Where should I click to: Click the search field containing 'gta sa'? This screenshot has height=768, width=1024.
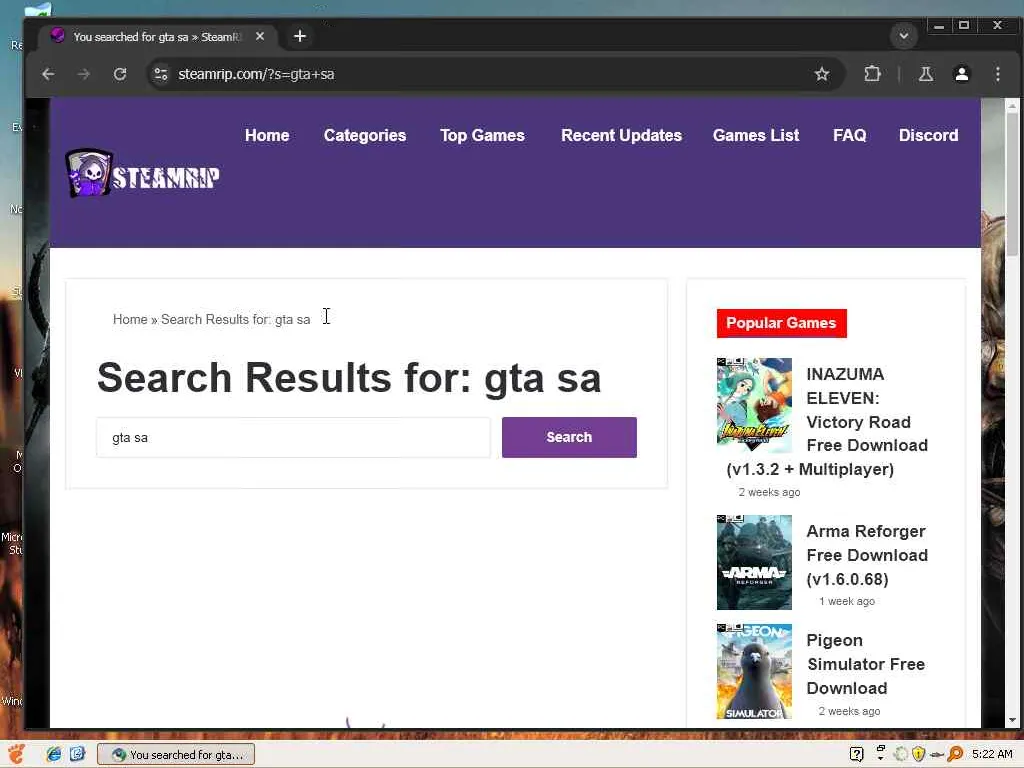293,438
